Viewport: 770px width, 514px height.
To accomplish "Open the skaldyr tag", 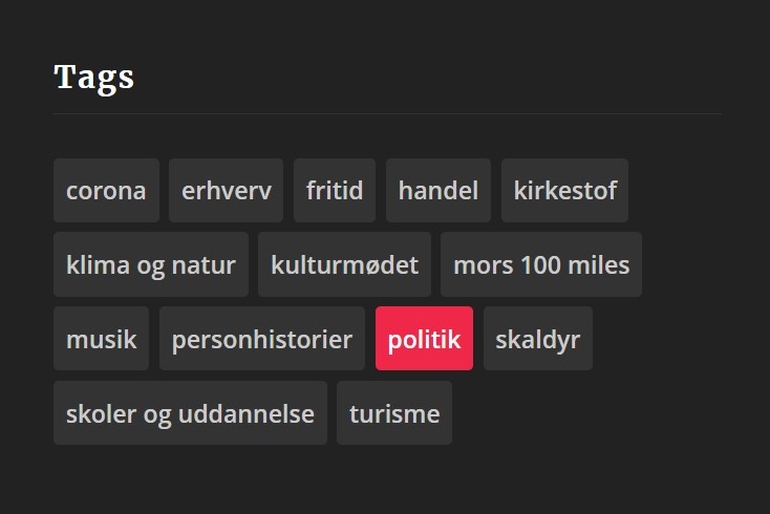I will pyautogui.click(x=538, y=339).
